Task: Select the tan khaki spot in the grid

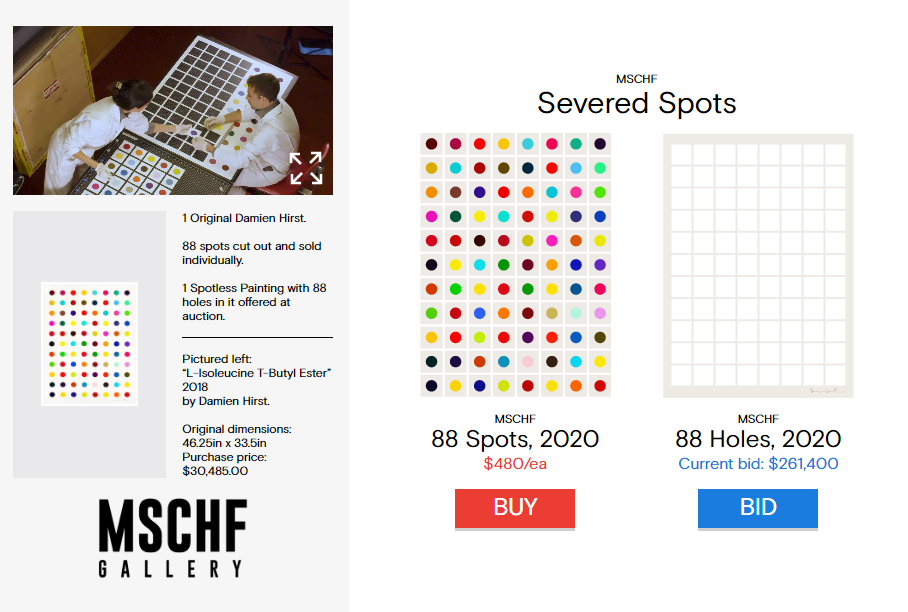Action: (552, 313)
